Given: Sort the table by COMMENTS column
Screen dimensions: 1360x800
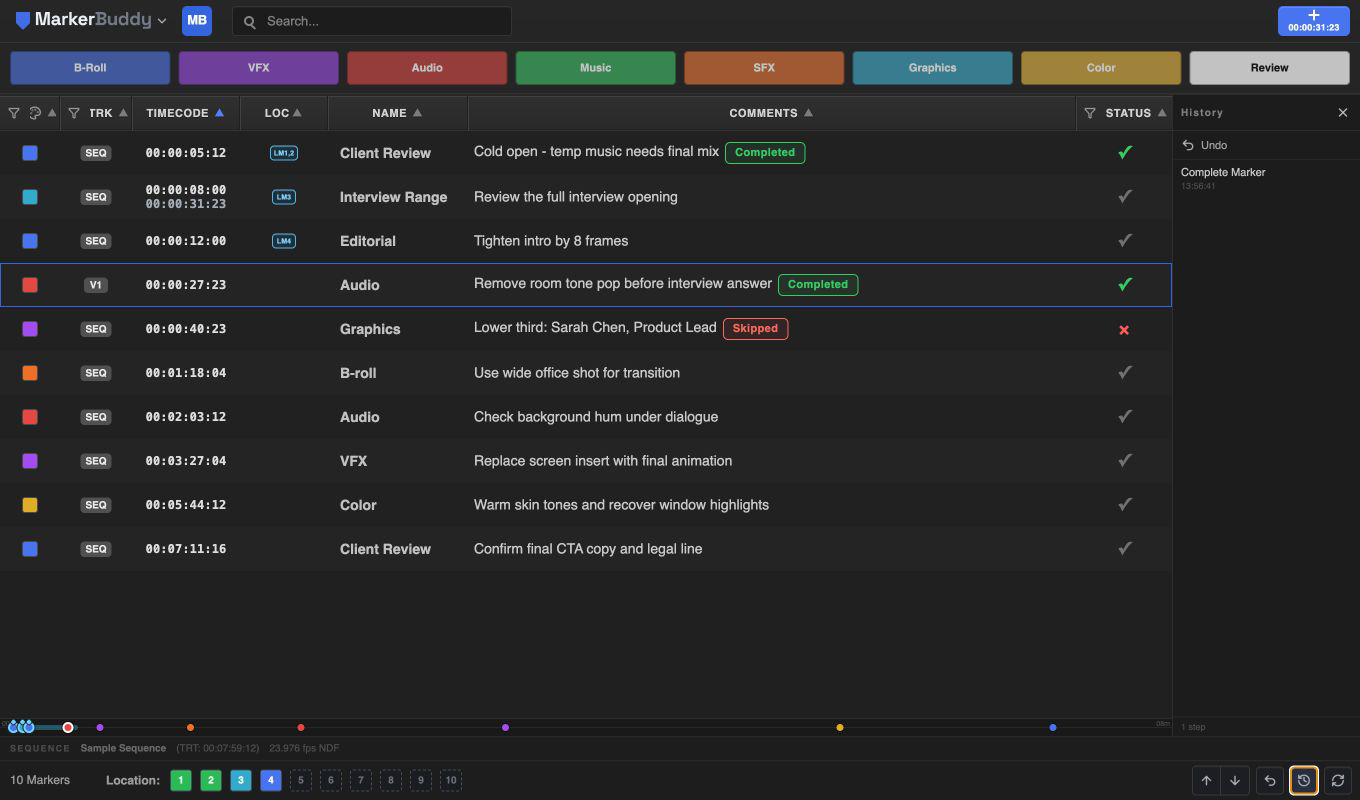Looking at the screenshot, I should click(x=771, y=113).
